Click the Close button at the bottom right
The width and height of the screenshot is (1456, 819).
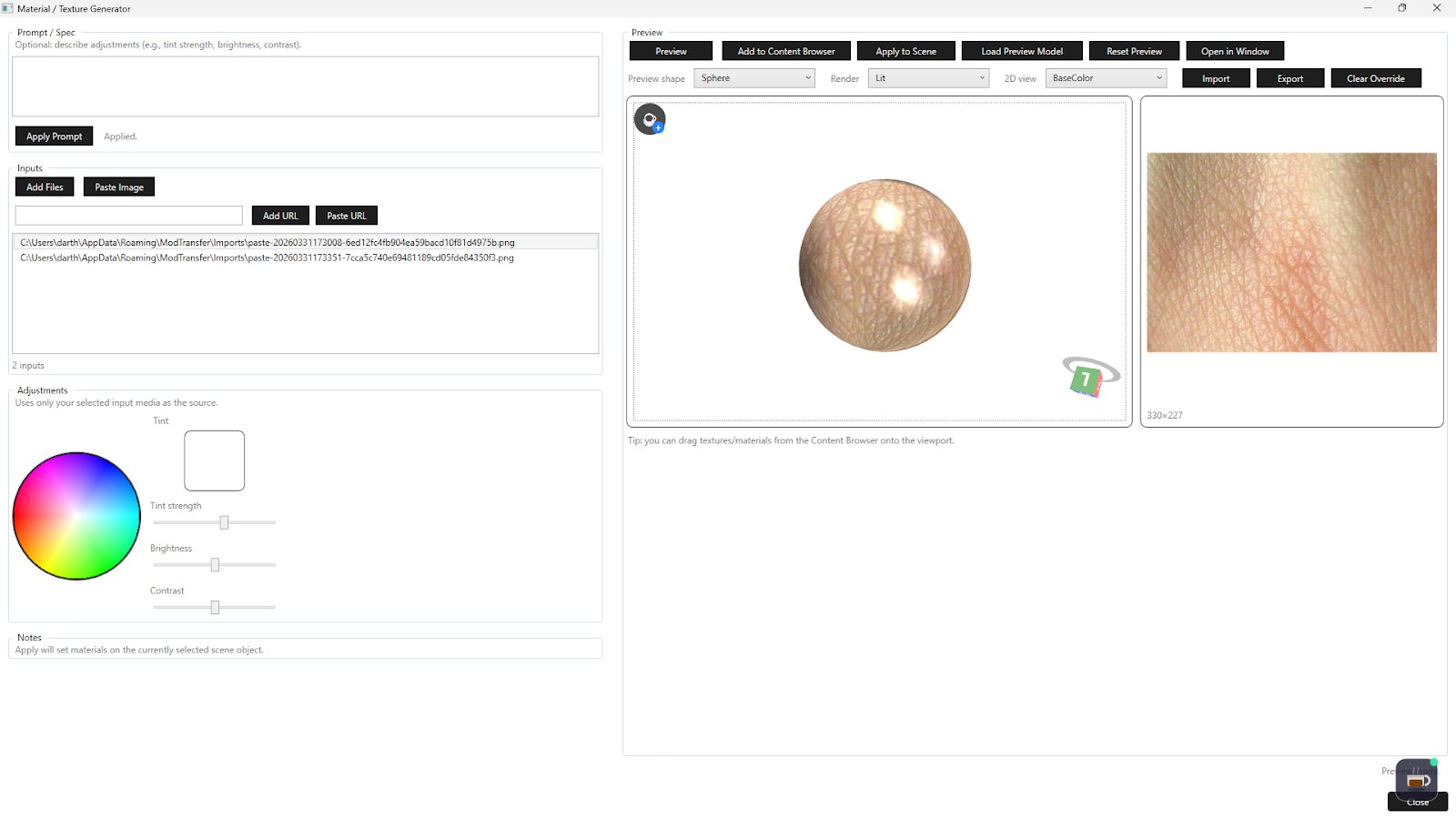(1418, 803)
